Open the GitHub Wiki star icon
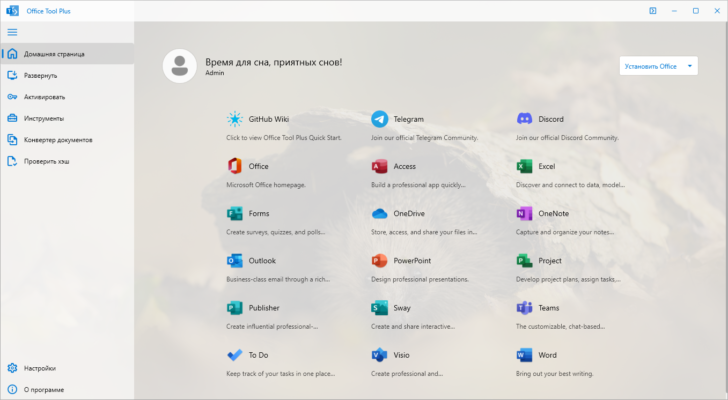728x400 pixels. click(234, 119)
